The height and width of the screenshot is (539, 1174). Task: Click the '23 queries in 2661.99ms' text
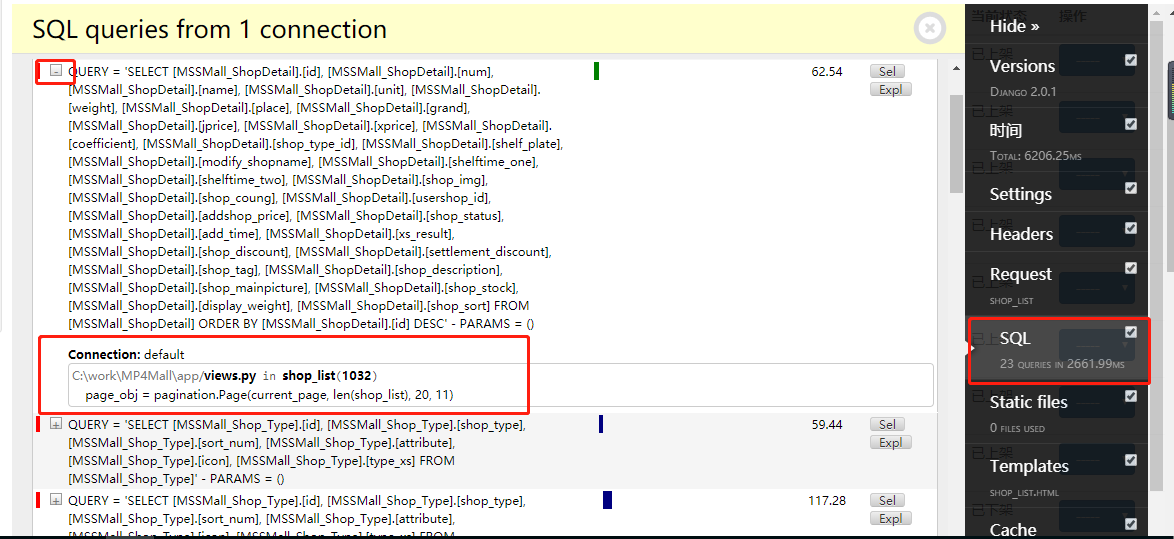[x=1062, y=364]
